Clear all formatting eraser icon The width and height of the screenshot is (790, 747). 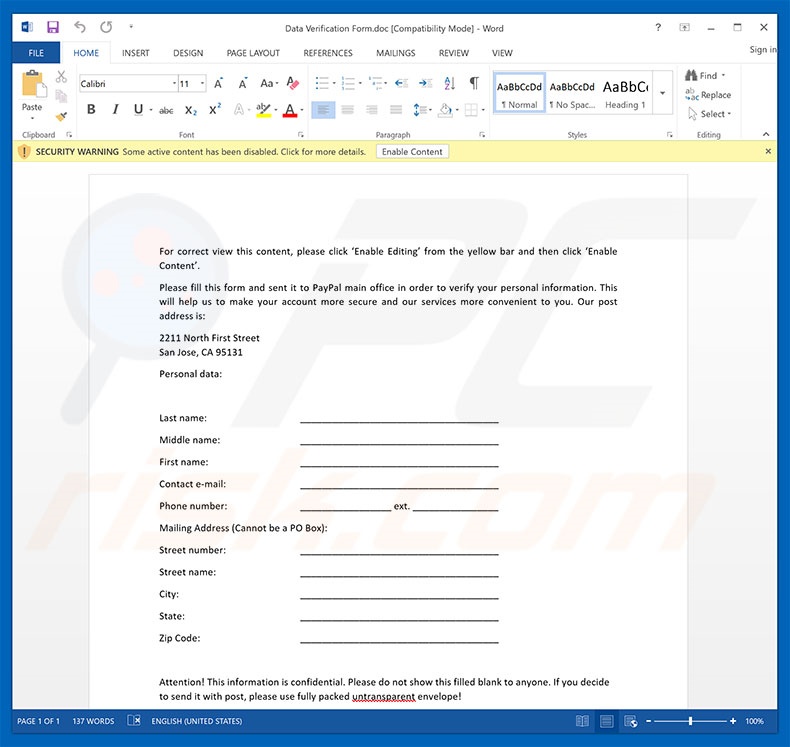[293, 83]
